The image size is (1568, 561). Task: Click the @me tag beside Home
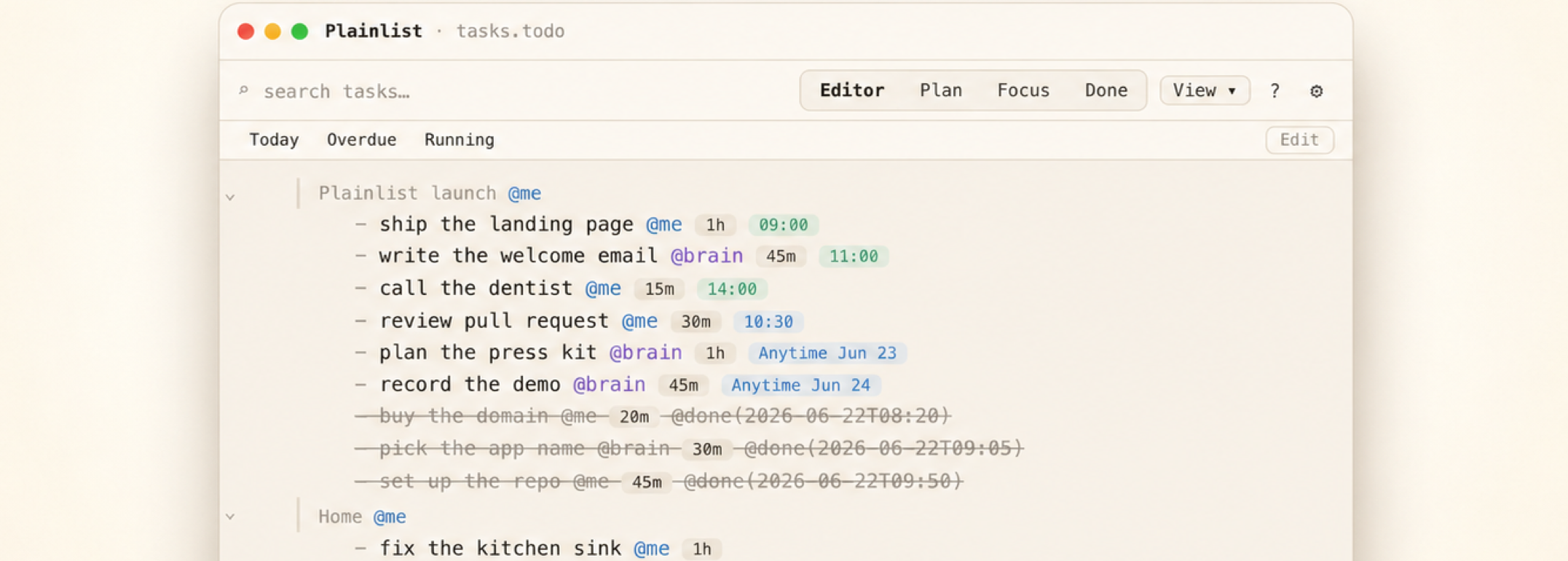390,517
